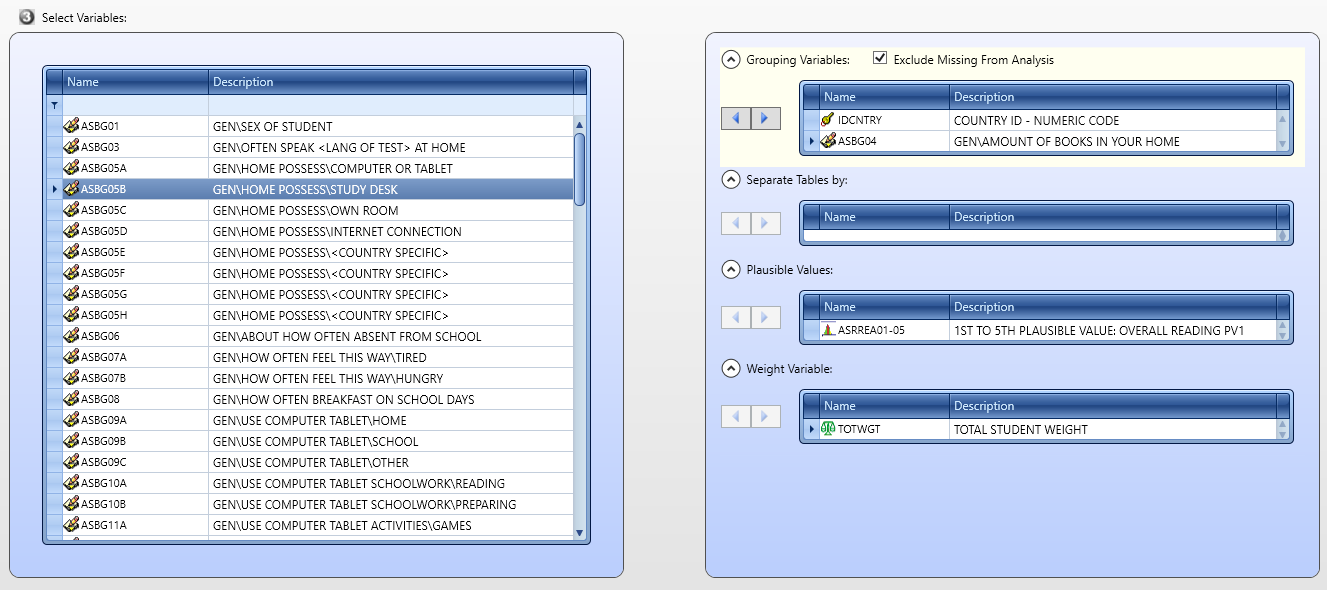This screenshot has width=1327, height=590.
Task: Select the ASBG05F variable row
Action: coord(310,273)
